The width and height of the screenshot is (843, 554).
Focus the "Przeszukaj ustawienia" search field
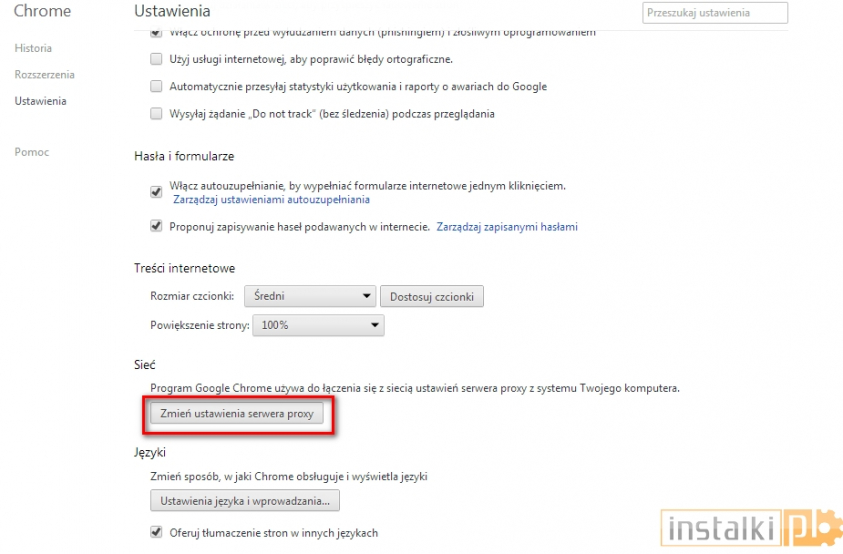coord(715,13)
